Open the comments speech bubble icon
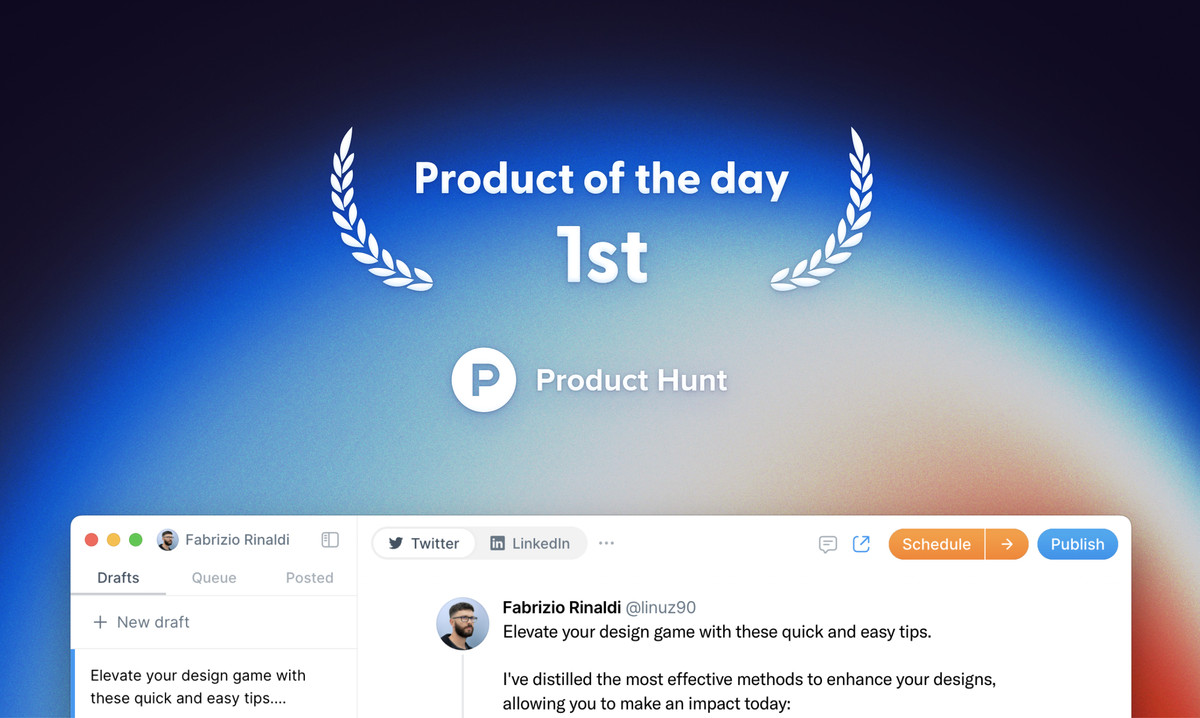The width and height of the screenshot is (1200, 718). point(828,544)
